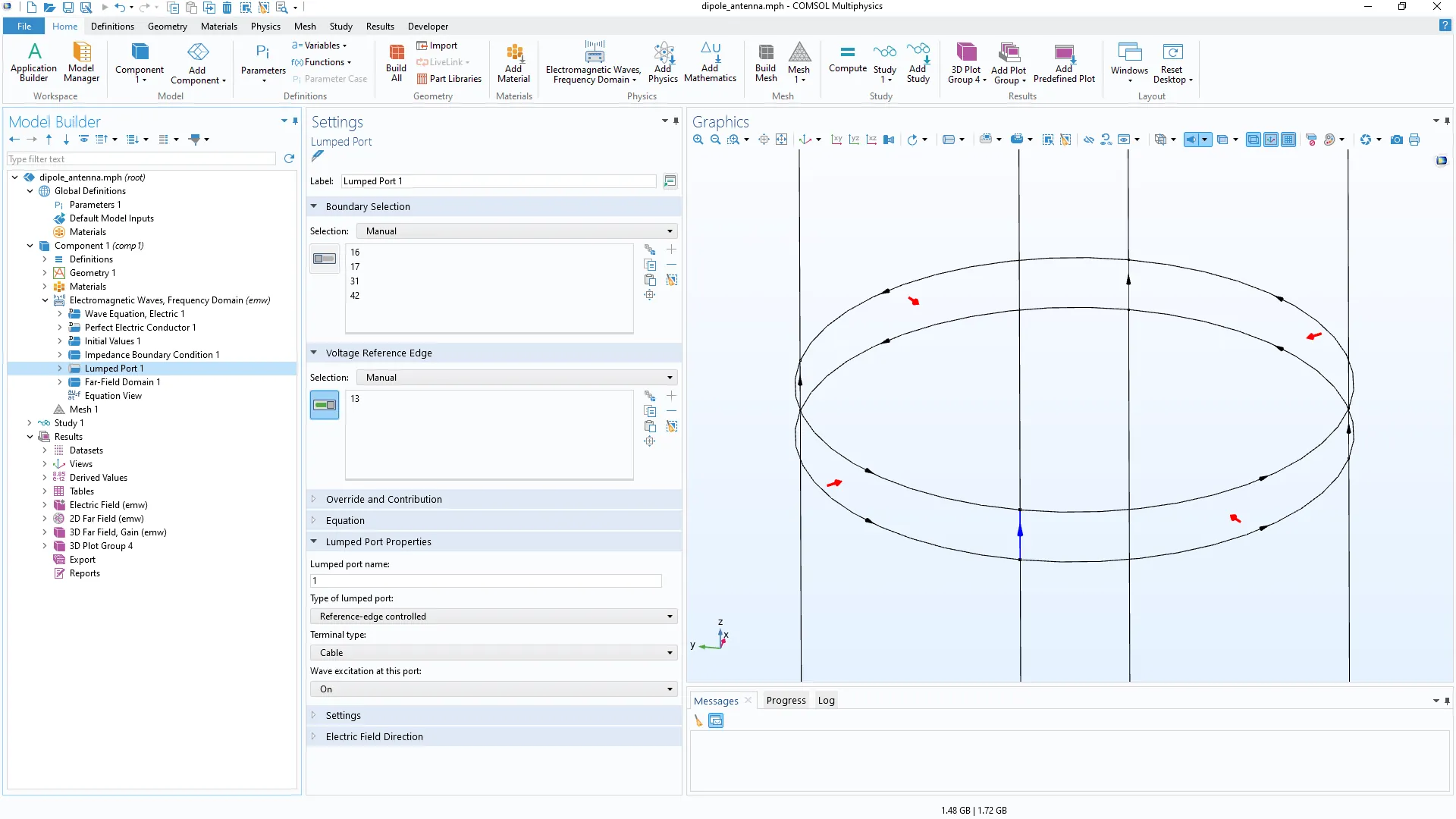
Task: Click the Build Mesh icon
Action: [x=766, y=62]
